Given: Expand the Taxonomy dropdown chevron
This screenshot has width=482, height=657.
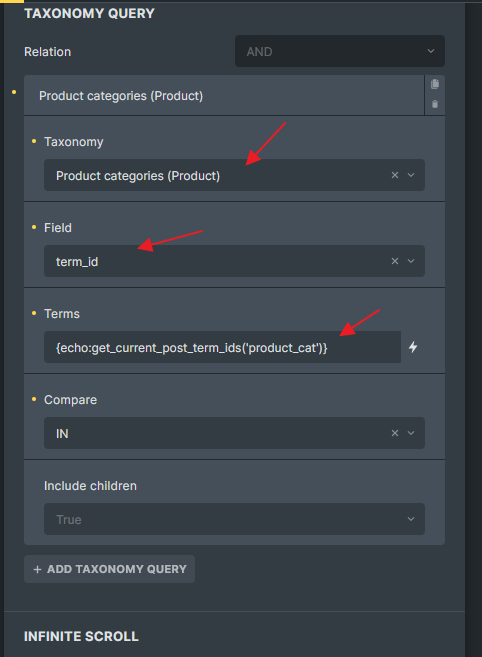Looking at the screenshot, I should (411, 175).
